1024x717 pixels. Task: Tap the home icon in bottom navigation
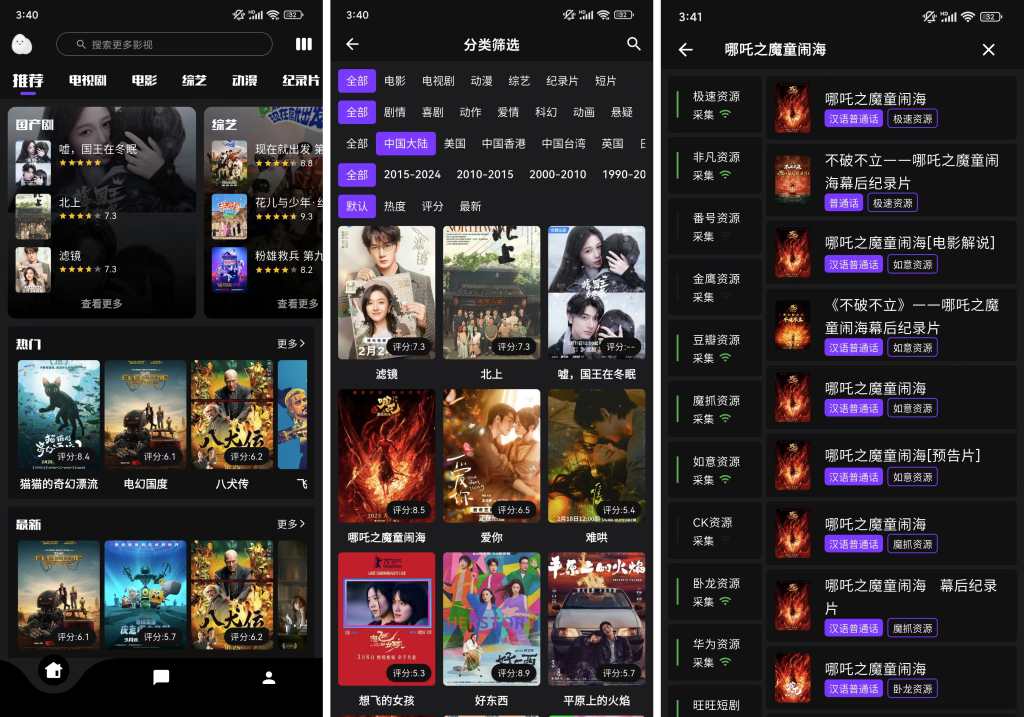[54, 670]
